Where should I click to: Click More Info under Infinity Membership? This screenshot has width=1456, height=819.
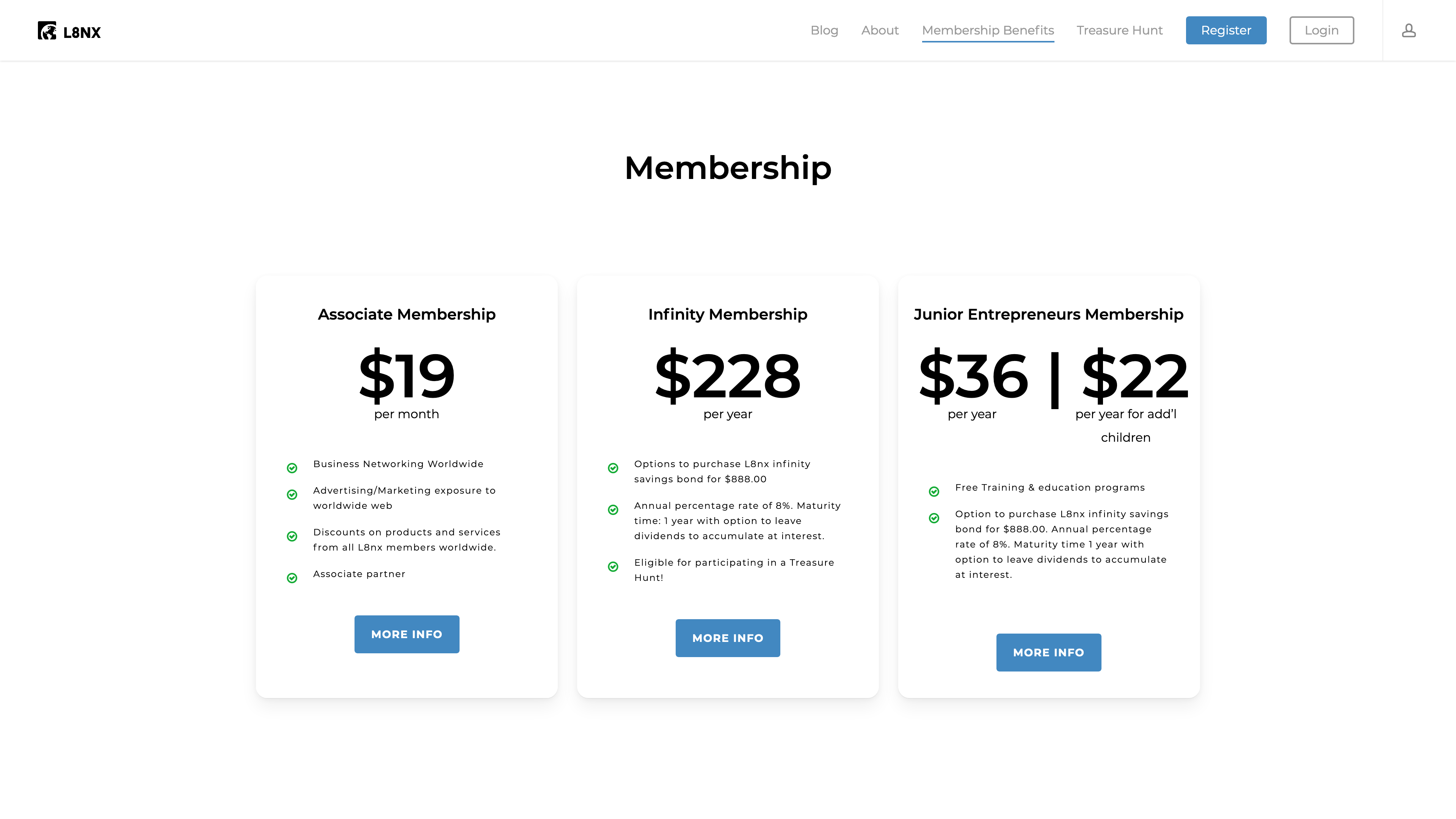point(728,638)
